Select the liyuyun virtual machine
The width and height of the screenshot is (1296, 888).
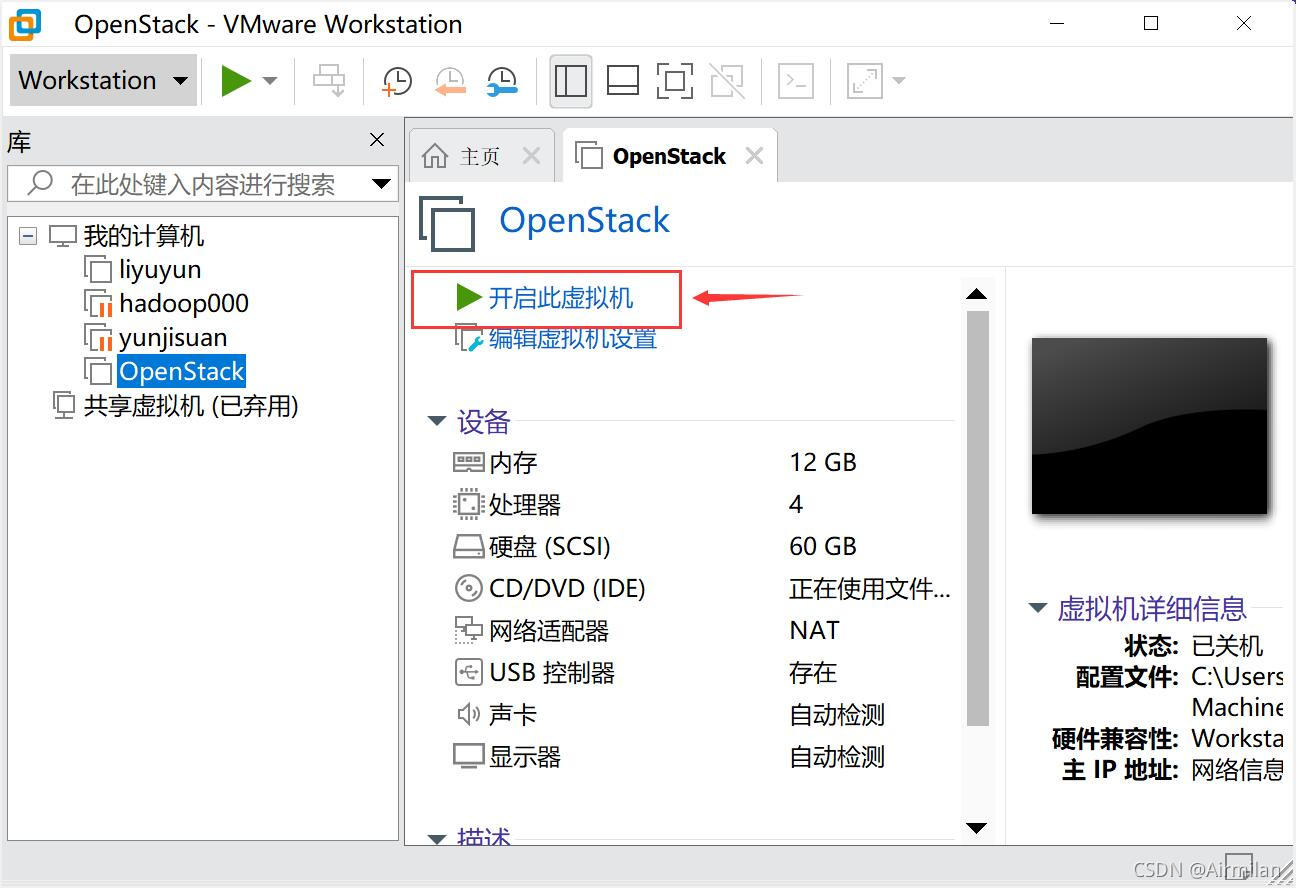(x=160, y=270)
